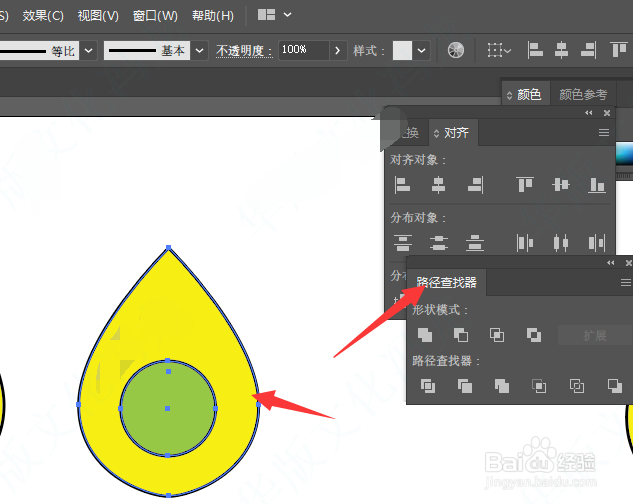Click the Divide pathfinder icon
The image size is (633, 504).
tap(428, 386)
